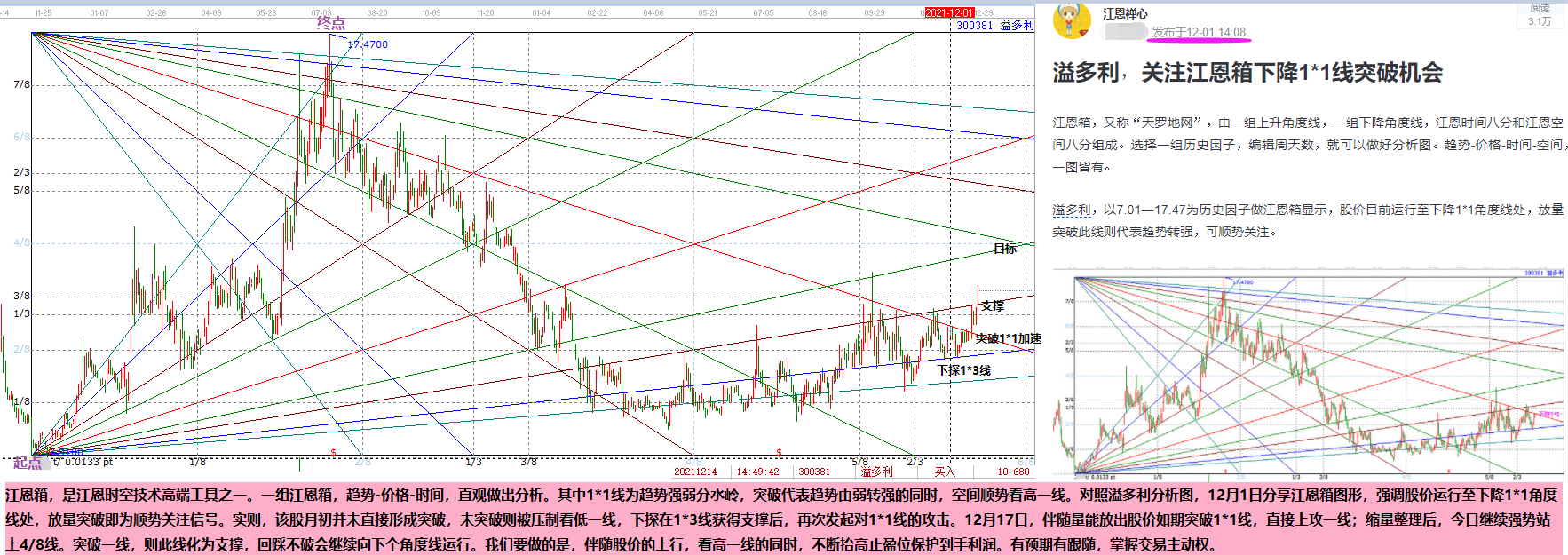Select the 终点 end point marker
The image size is (1568, 555).
click(x=331, y=22)
